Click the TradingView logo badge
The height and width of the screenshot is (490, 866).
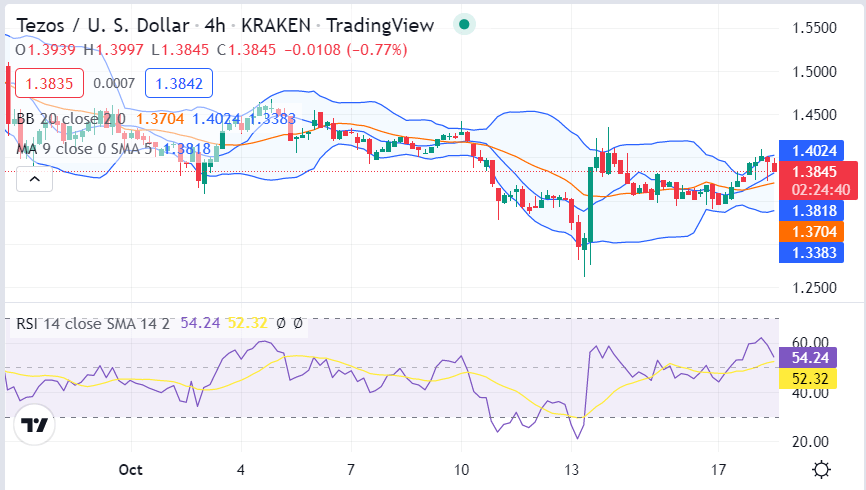[34, 424]
